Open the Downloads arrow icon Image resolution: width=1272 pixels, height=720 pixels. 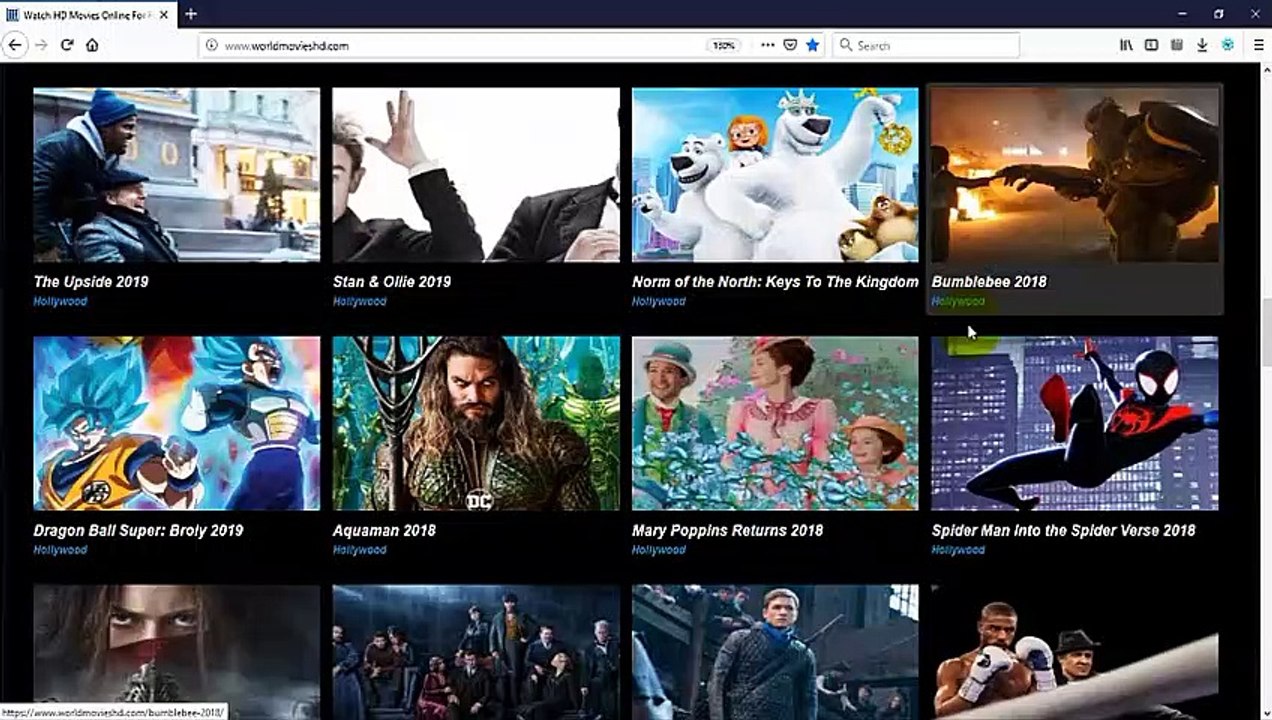1202,45
